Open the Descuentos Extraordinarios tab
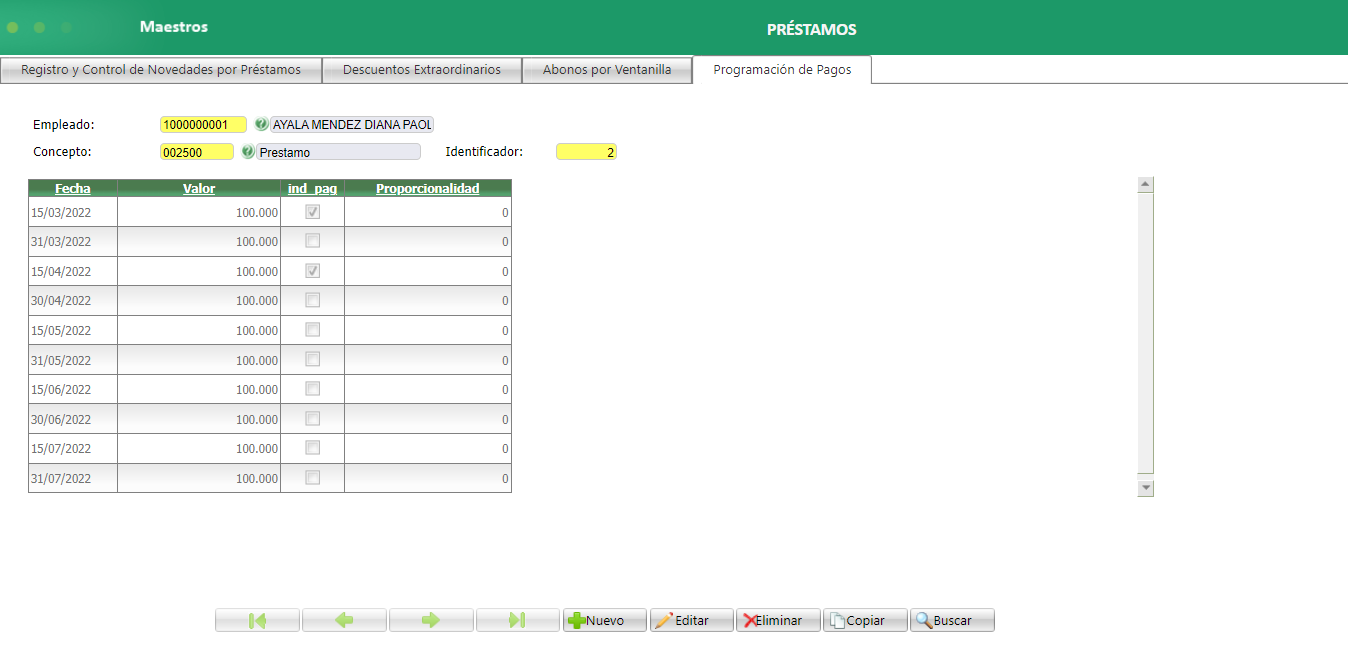The width and height of the screenshot is (1348, 645). pos(422,70)
